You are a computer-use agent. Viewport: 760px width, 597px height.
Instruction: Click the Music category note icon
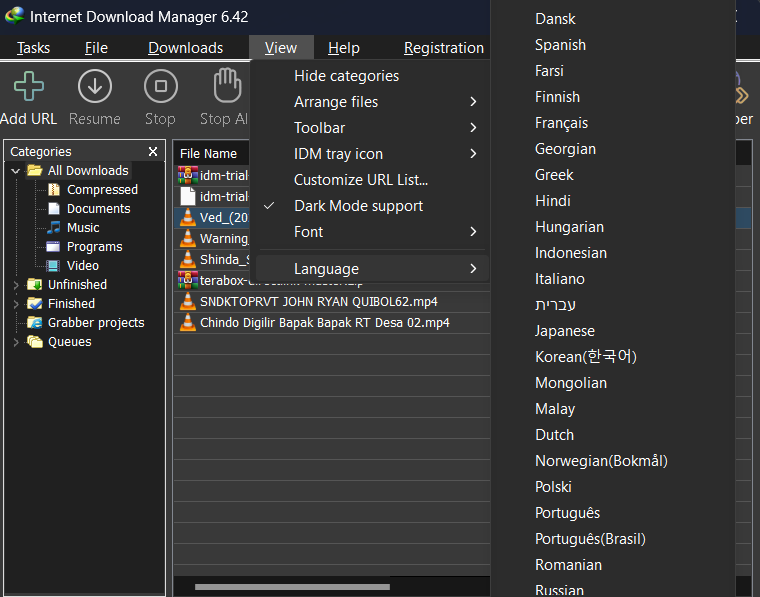[54, 227]
